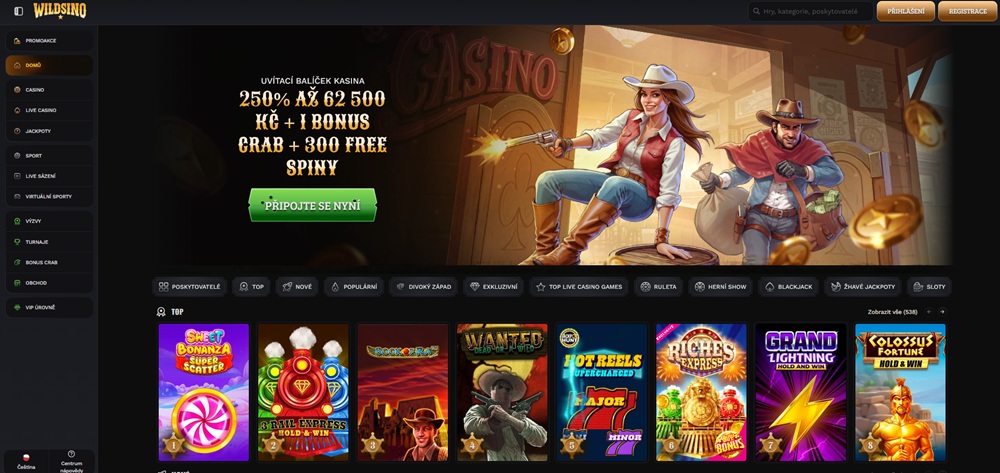Open the Obchod shop from the sidebar
Viewport: 1000px width, 473px height.
tap(49, 282)
